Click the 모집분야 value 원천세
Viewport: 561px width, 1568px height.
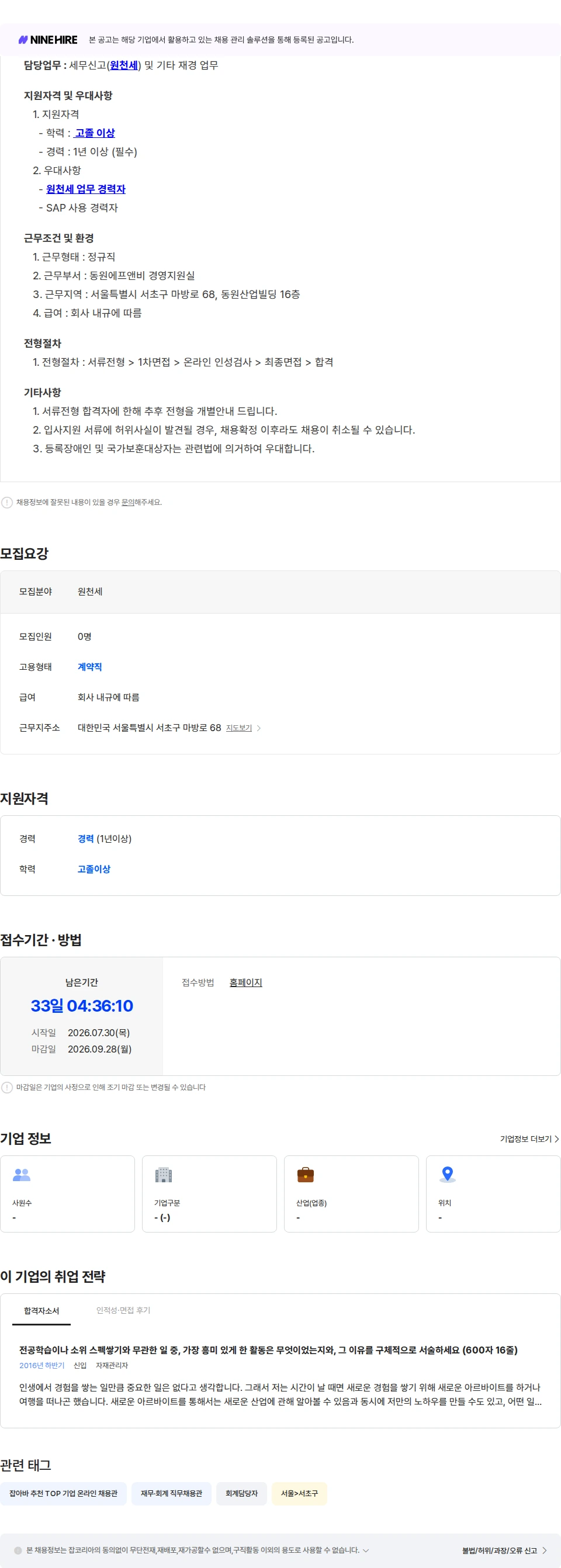point(90,591)
